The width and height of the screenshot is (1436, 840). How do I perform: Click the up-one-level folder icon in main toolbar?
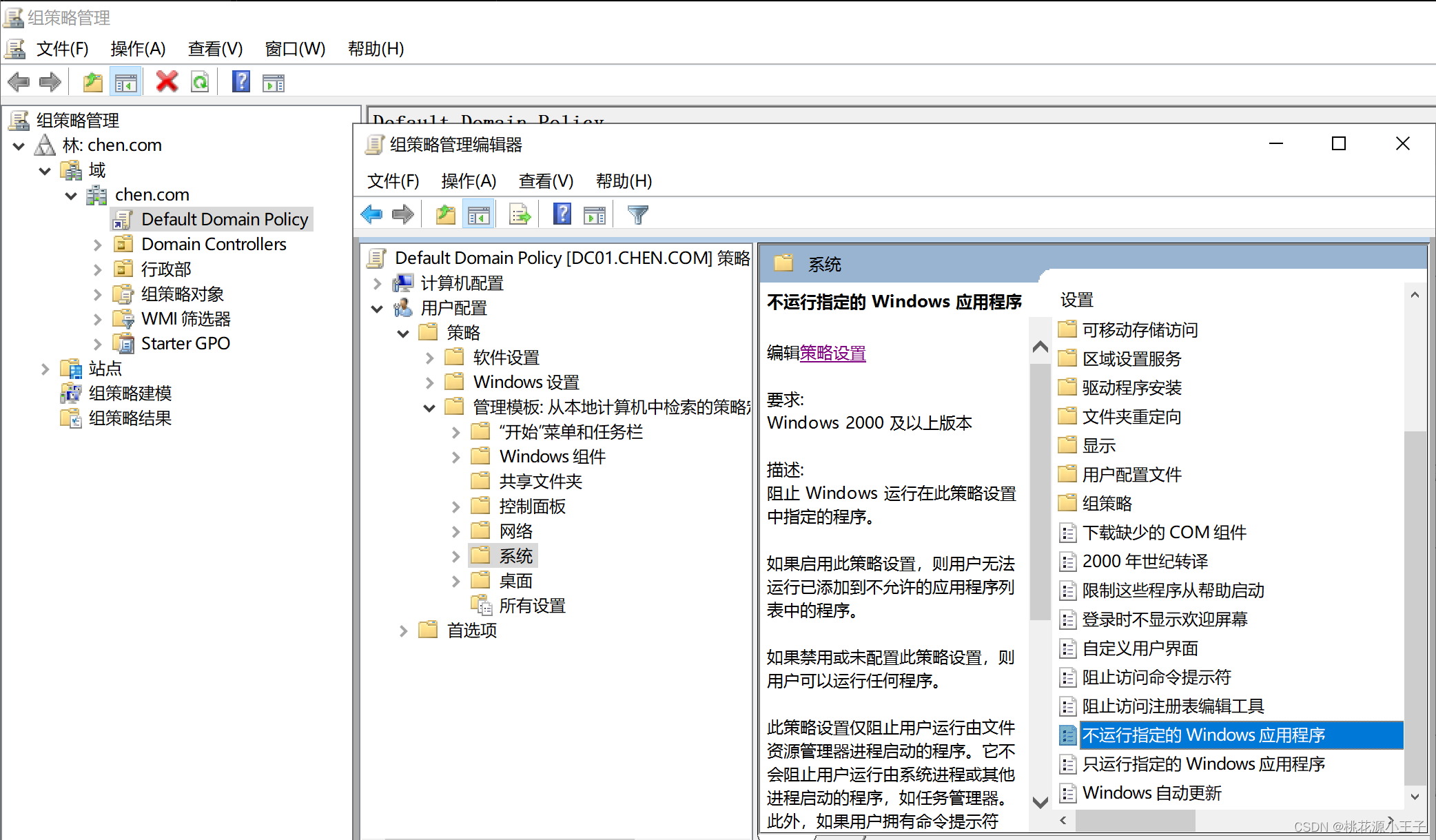click(92, 83)
